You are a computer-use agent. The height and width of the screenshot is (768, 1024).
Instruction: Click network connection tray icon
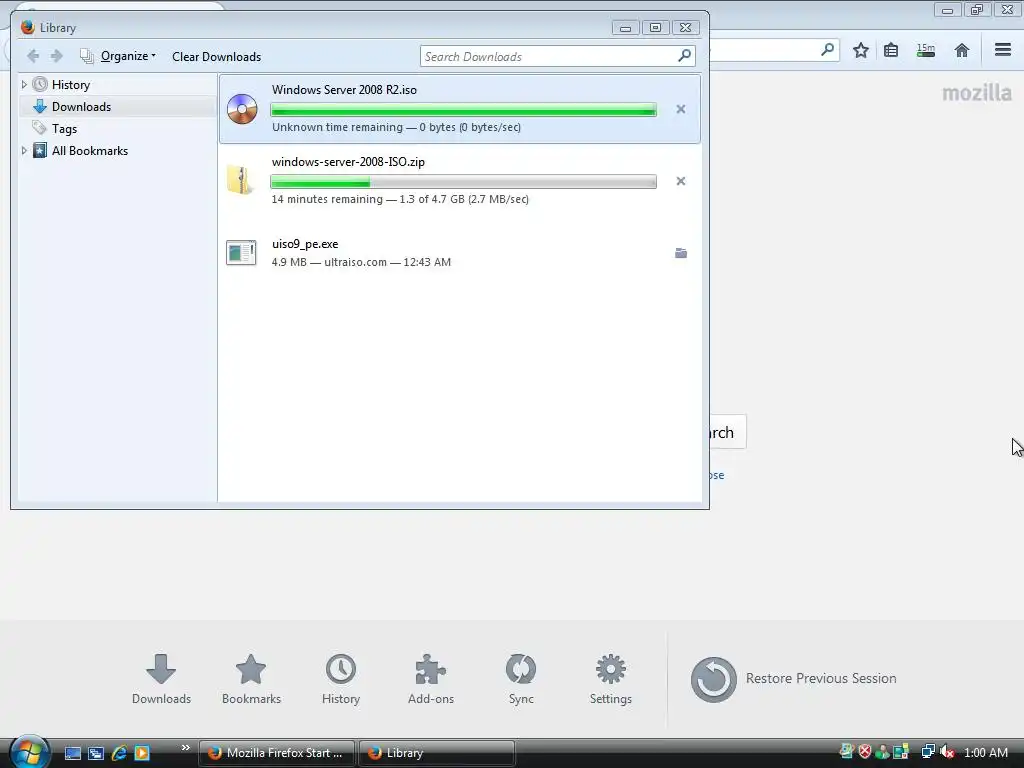pyautogui.click(x=927, y=752)
